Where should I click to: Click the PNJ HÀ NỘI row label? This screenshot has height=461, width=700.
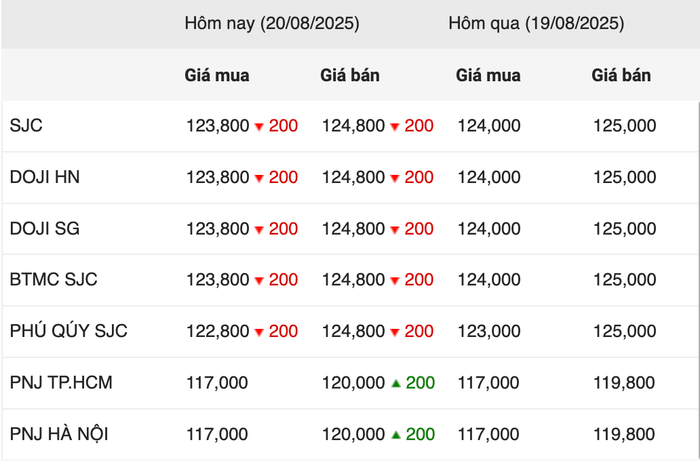(59, 434)
